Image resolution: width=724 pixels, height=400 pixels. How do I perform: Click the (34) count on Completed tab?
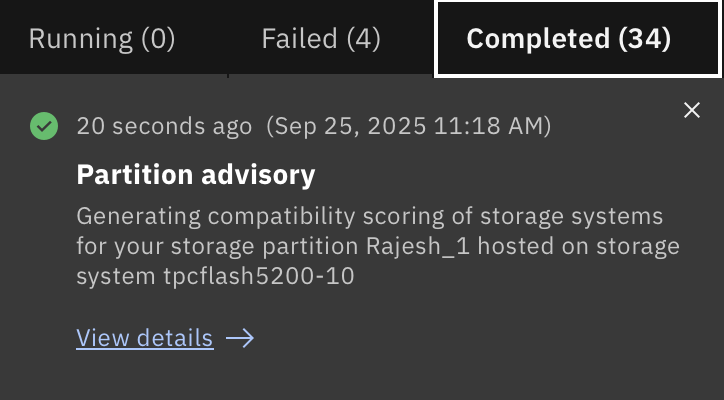644,39
